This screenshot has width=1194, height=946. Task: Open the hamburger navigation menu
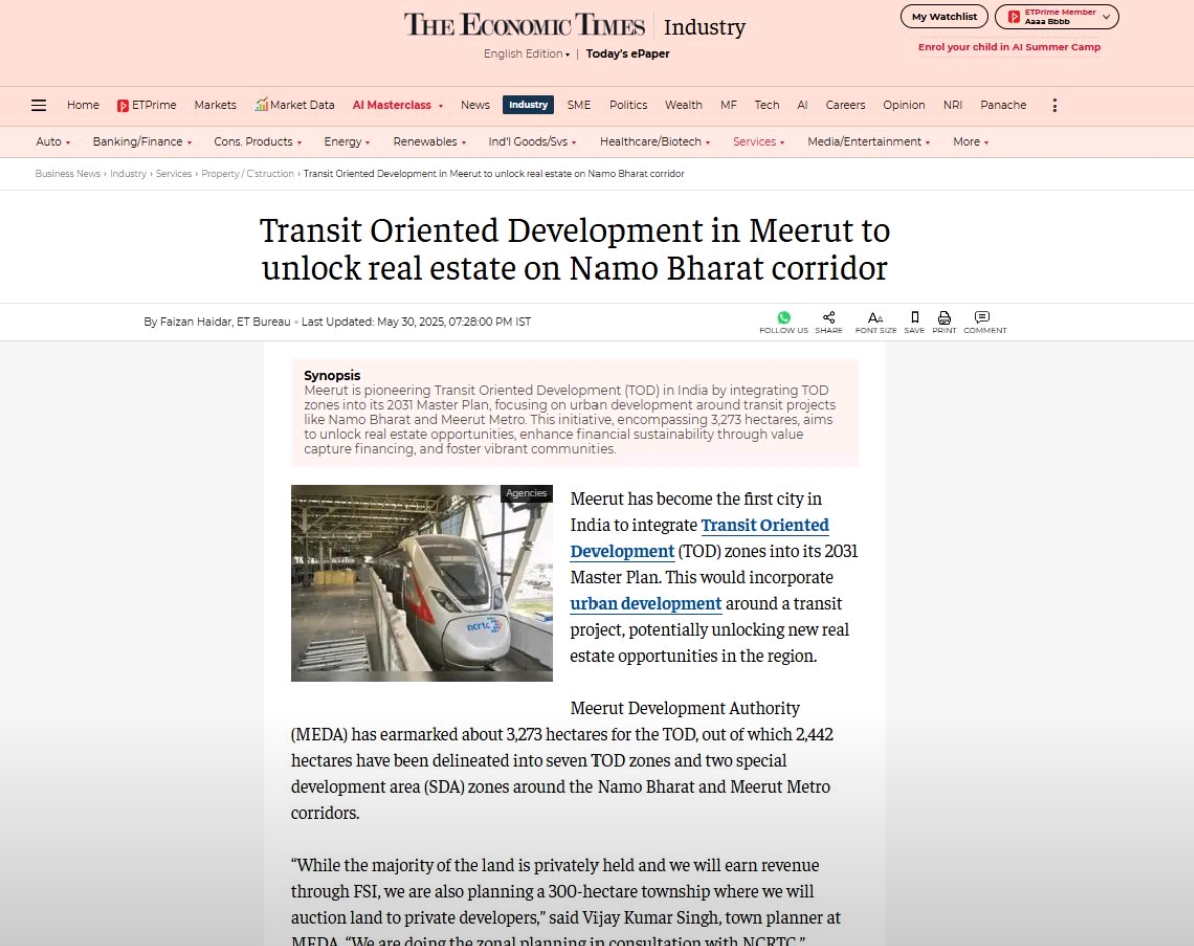[x=39, y=105]
